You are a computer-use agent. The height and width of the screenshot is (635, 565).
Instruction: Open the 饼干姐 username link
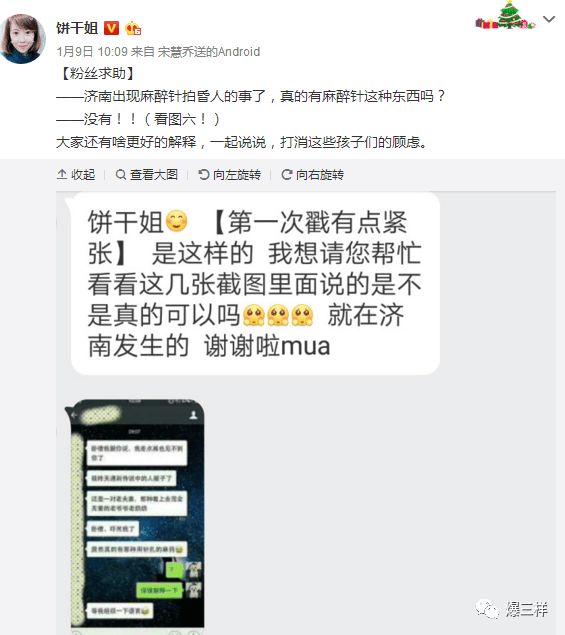pos(77,28)
